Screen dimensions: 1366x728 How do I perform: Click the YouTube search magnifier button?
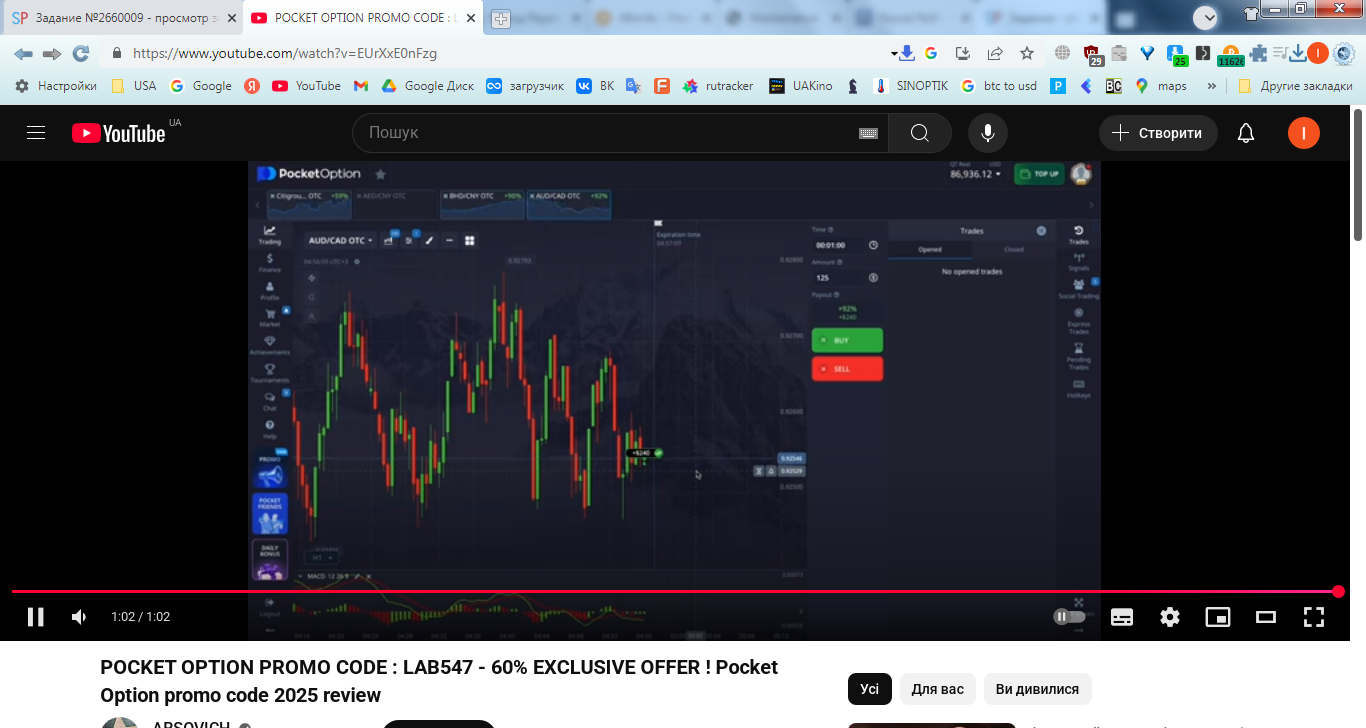920,133
